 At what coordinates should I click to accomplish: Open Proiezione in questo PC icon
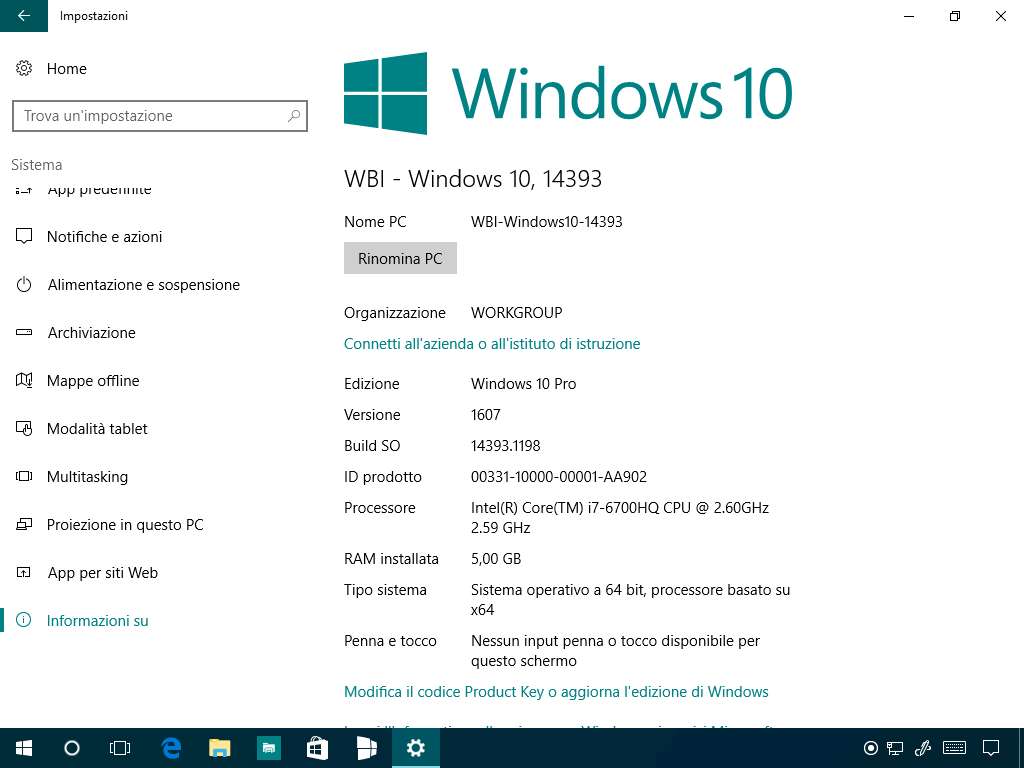click(24, 524)
